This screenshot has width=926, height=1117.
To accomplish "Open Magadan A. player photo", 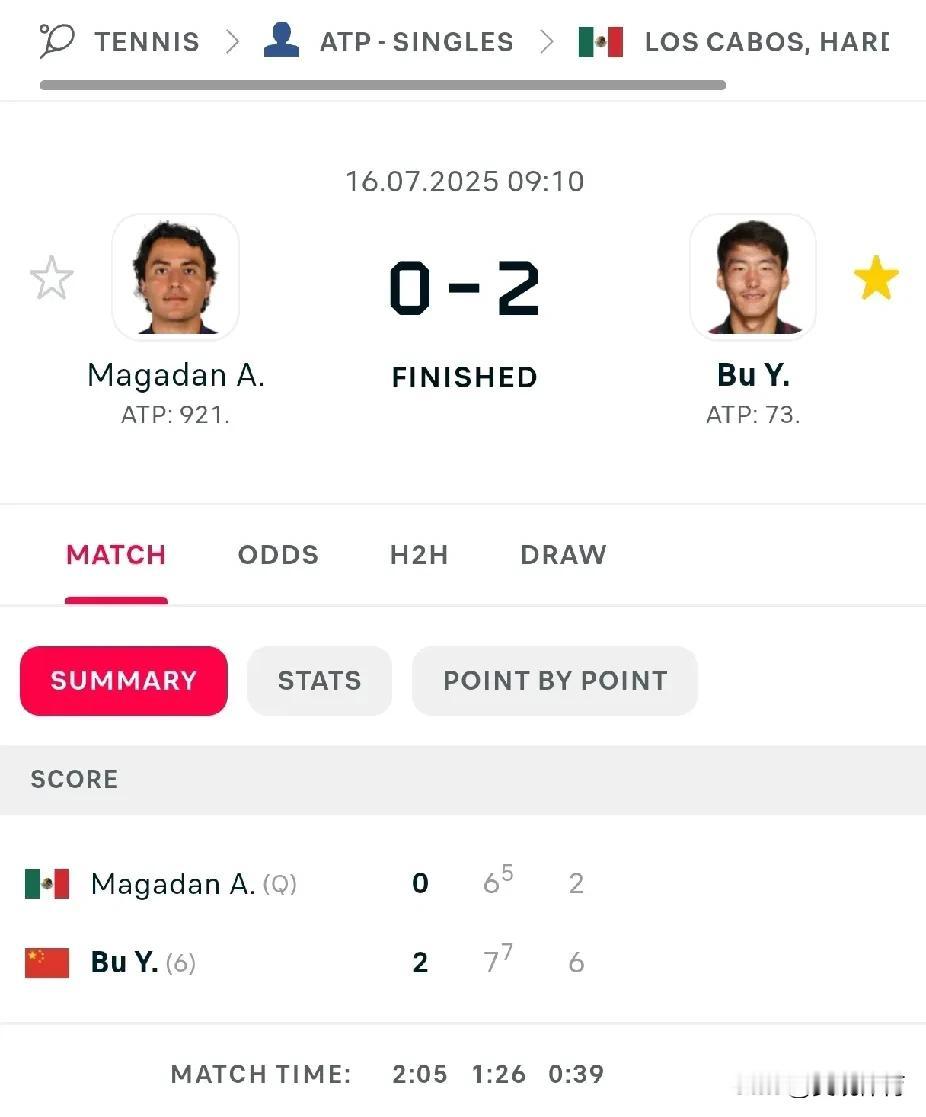I will (x=175, y=276).
